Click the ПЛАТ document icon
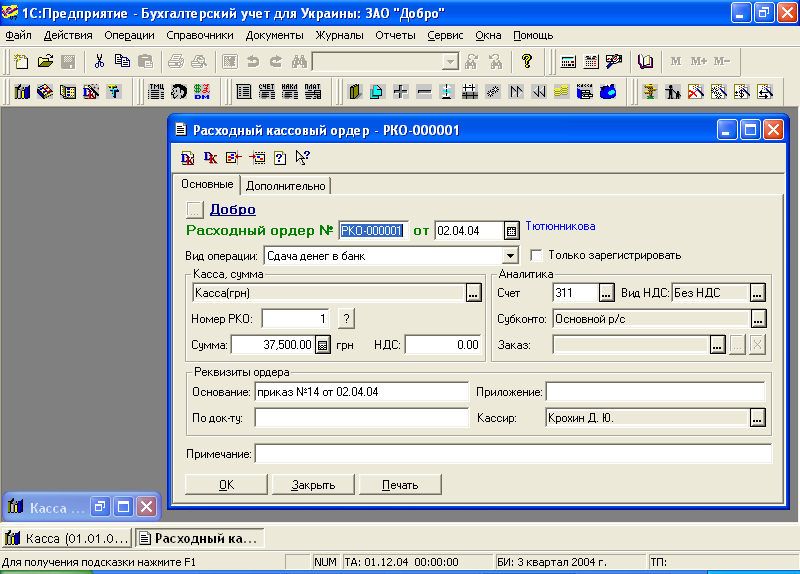Image resolution: width=800 pixels, height=574 pixels. (x=313, y=92)
